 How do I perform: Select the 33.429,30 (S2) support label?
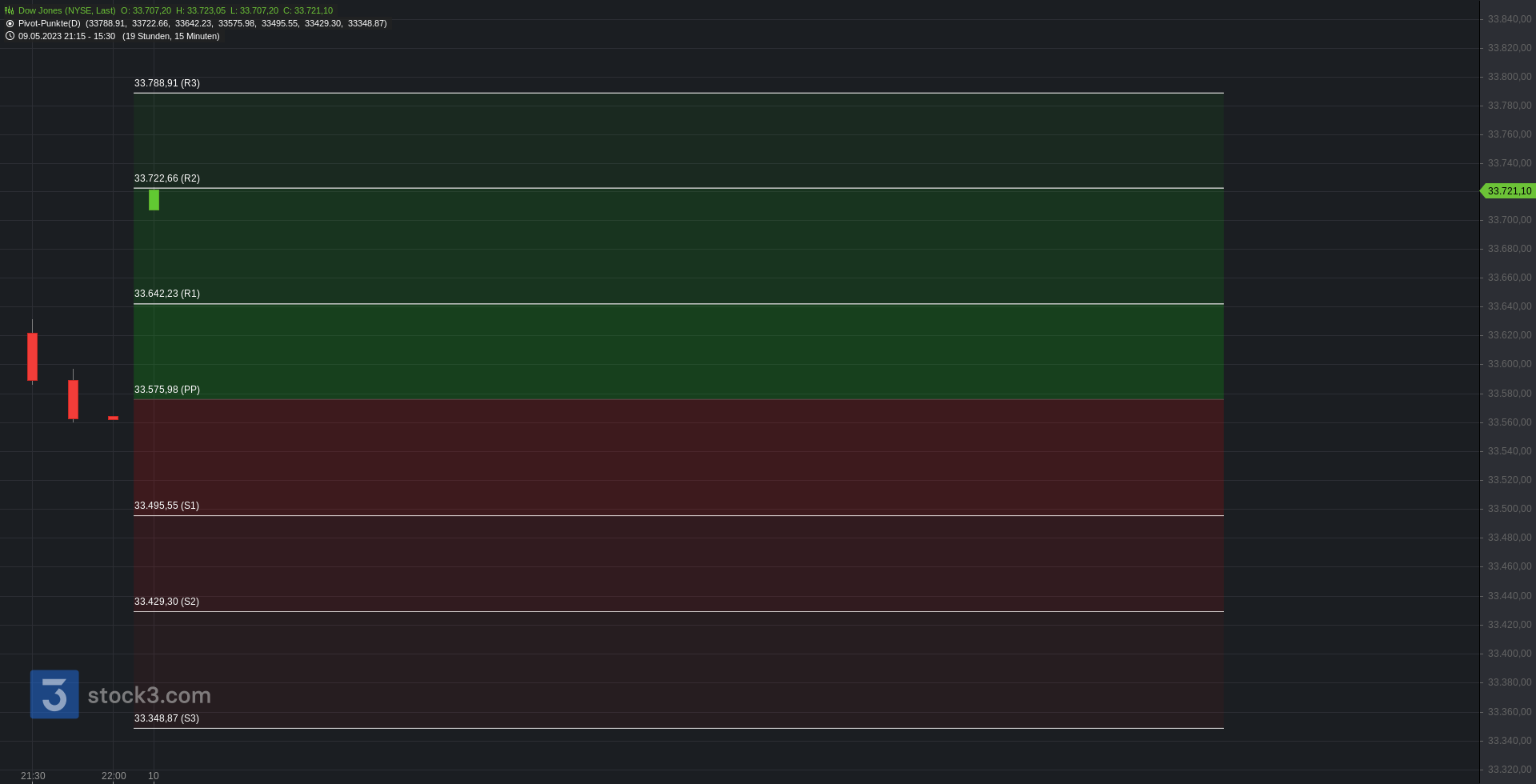166,602
